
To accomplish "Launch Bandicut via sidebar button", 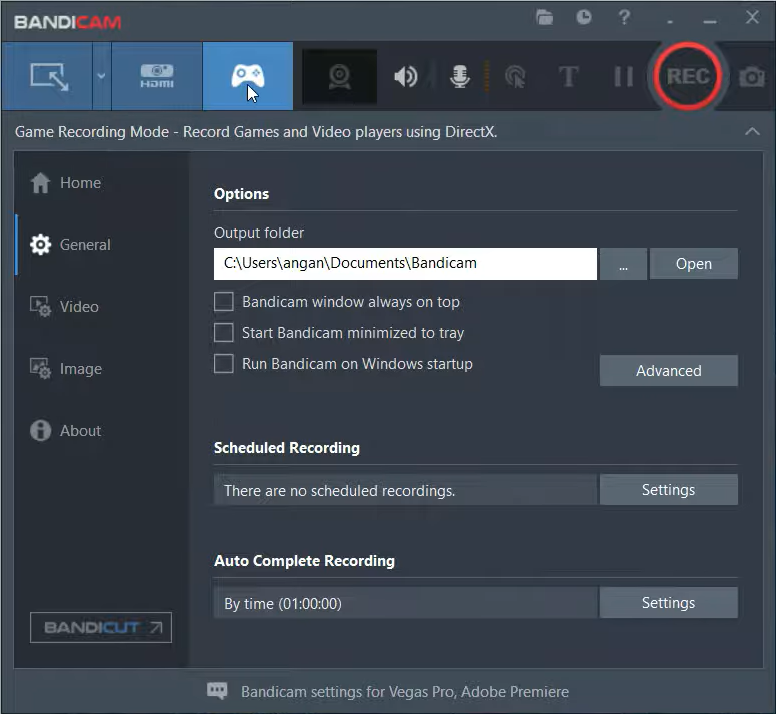I will (x=101, y=627).
